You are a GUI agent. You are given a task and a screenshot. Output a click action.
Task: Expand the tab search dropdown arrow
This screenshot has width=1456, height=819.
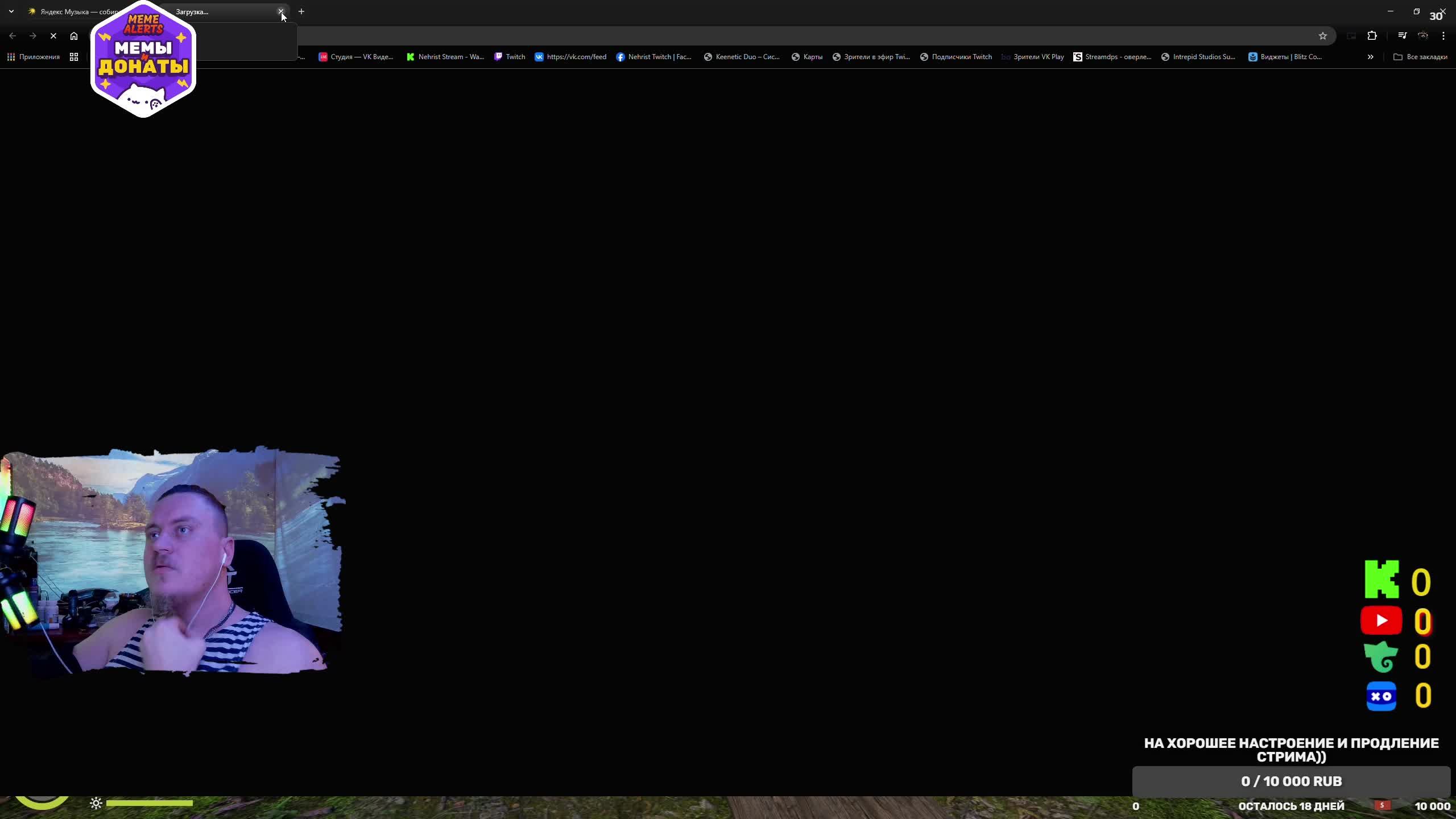point(11,11)
